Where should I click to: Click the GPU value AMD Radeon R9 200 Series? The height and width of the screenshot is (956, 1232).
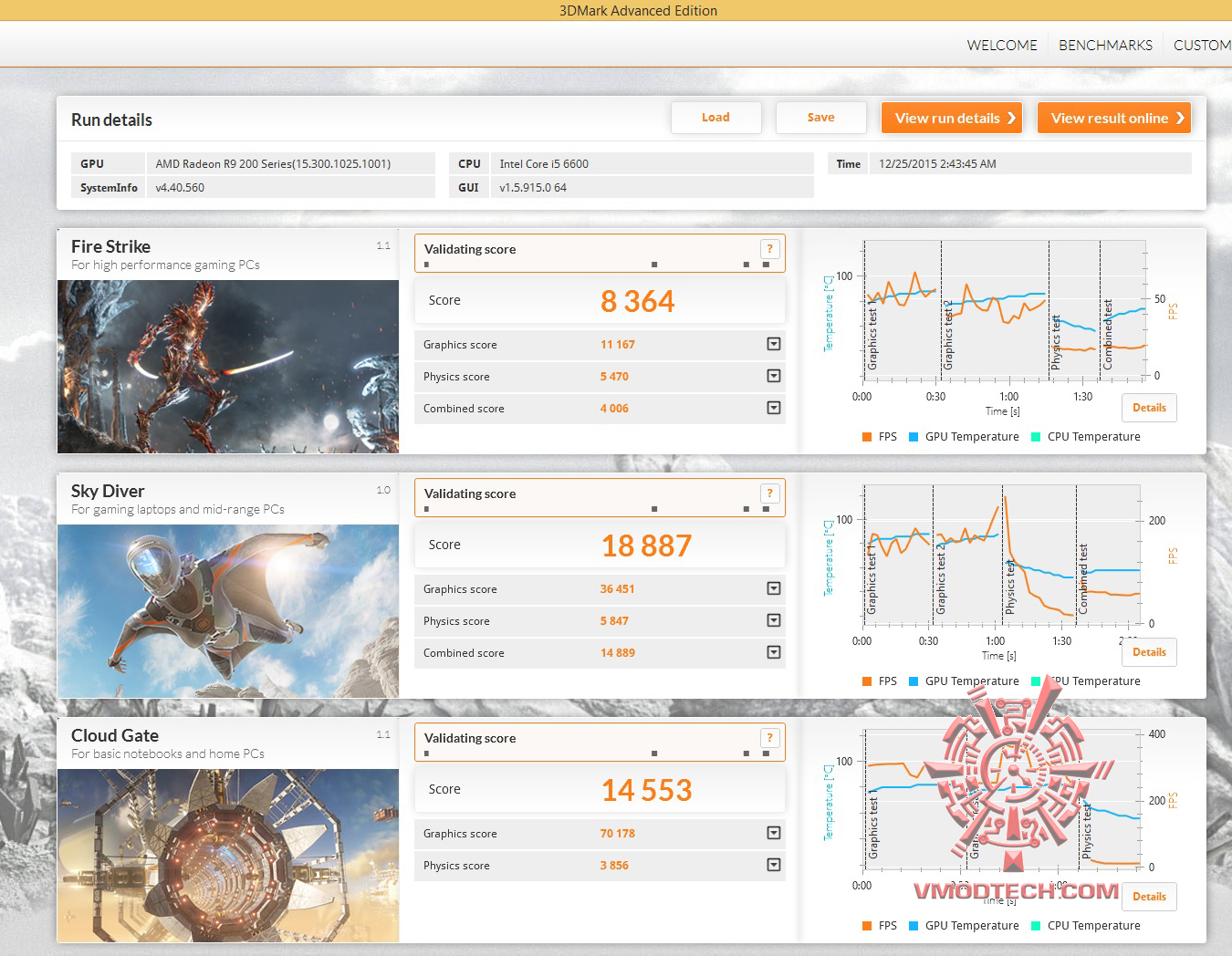(273, 164)
